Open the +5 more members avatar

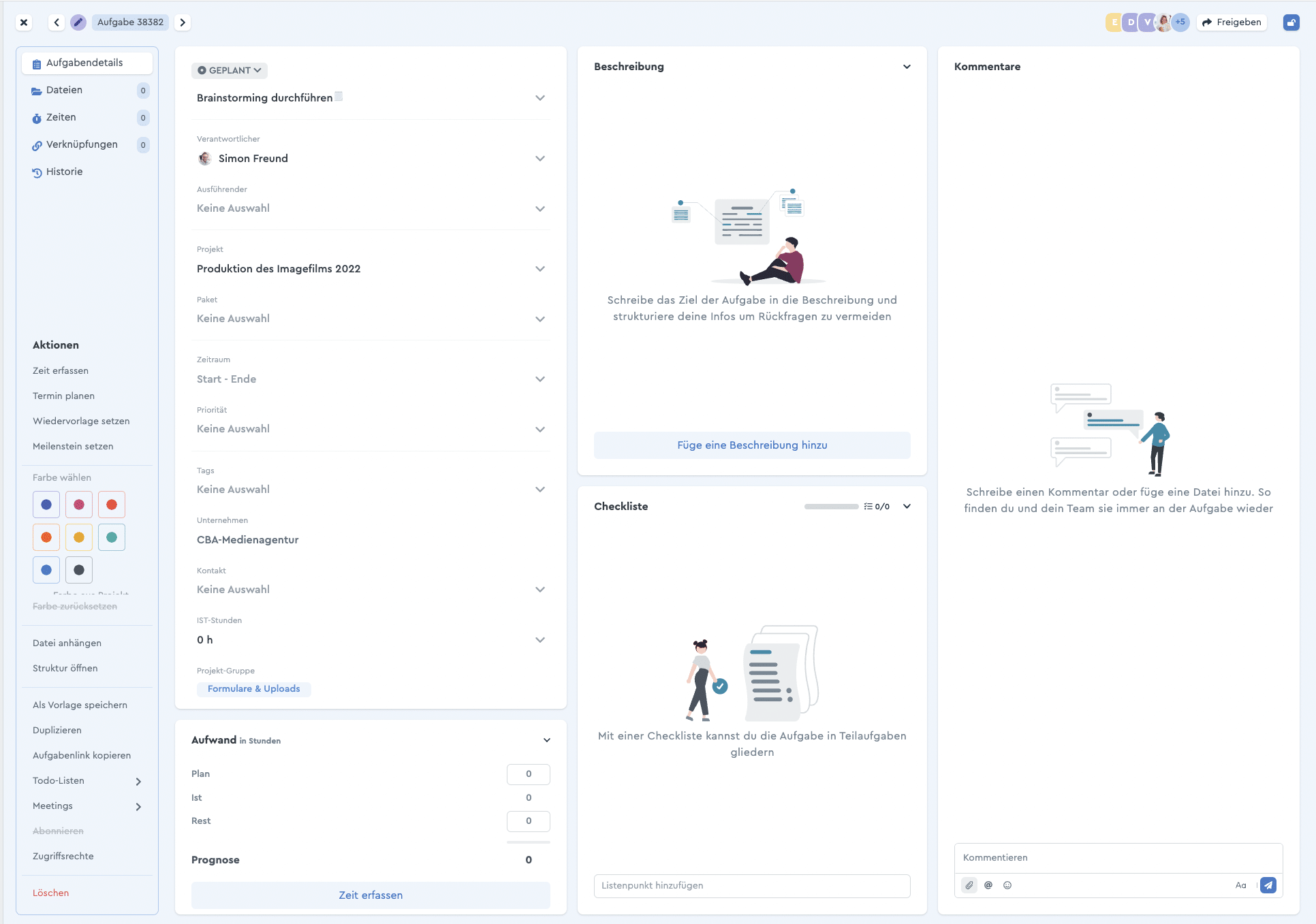coord(1180,22)
